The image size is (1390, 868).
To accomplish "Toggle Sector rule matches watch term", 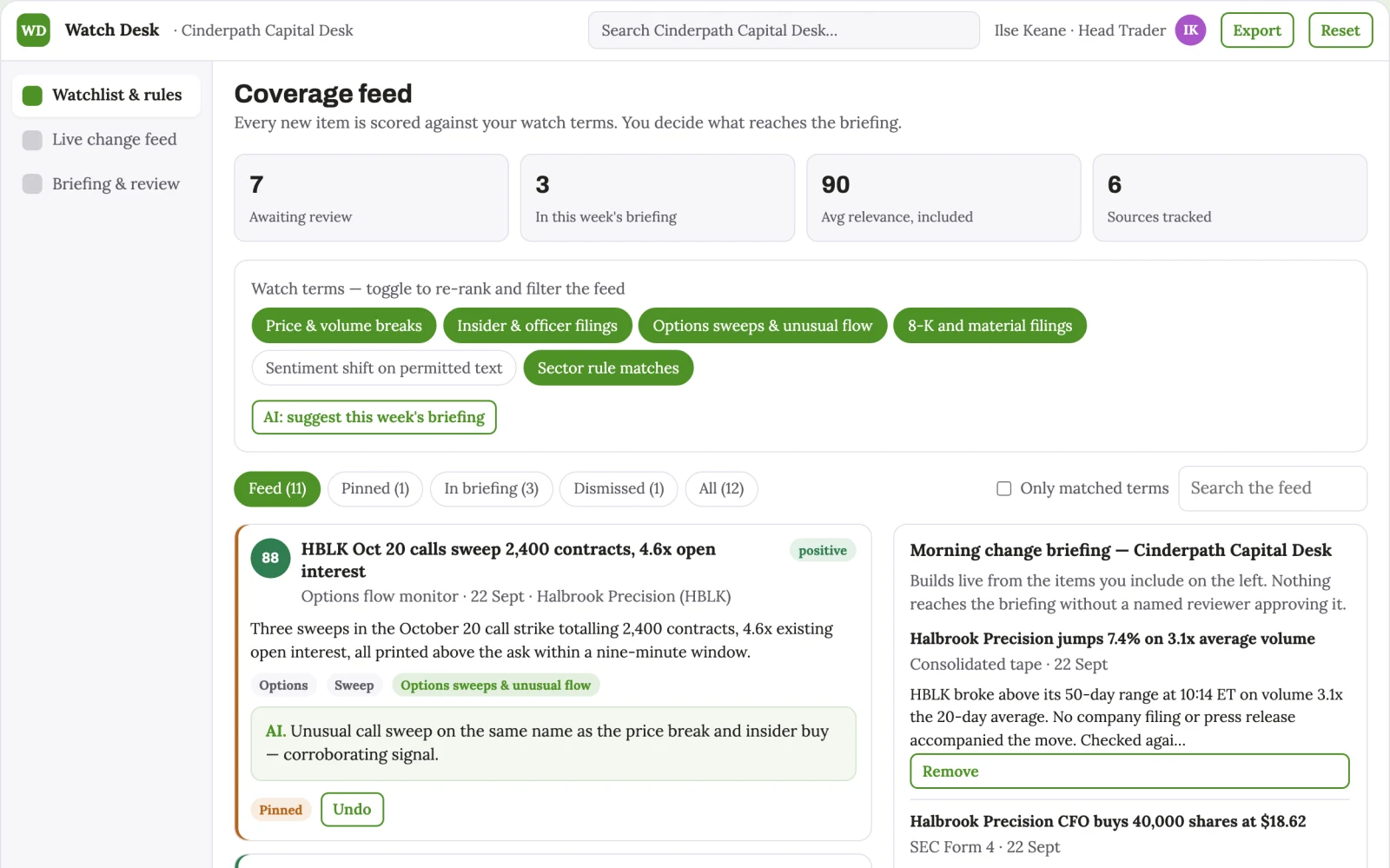I will pyautogui.click(x=608, y=368).
